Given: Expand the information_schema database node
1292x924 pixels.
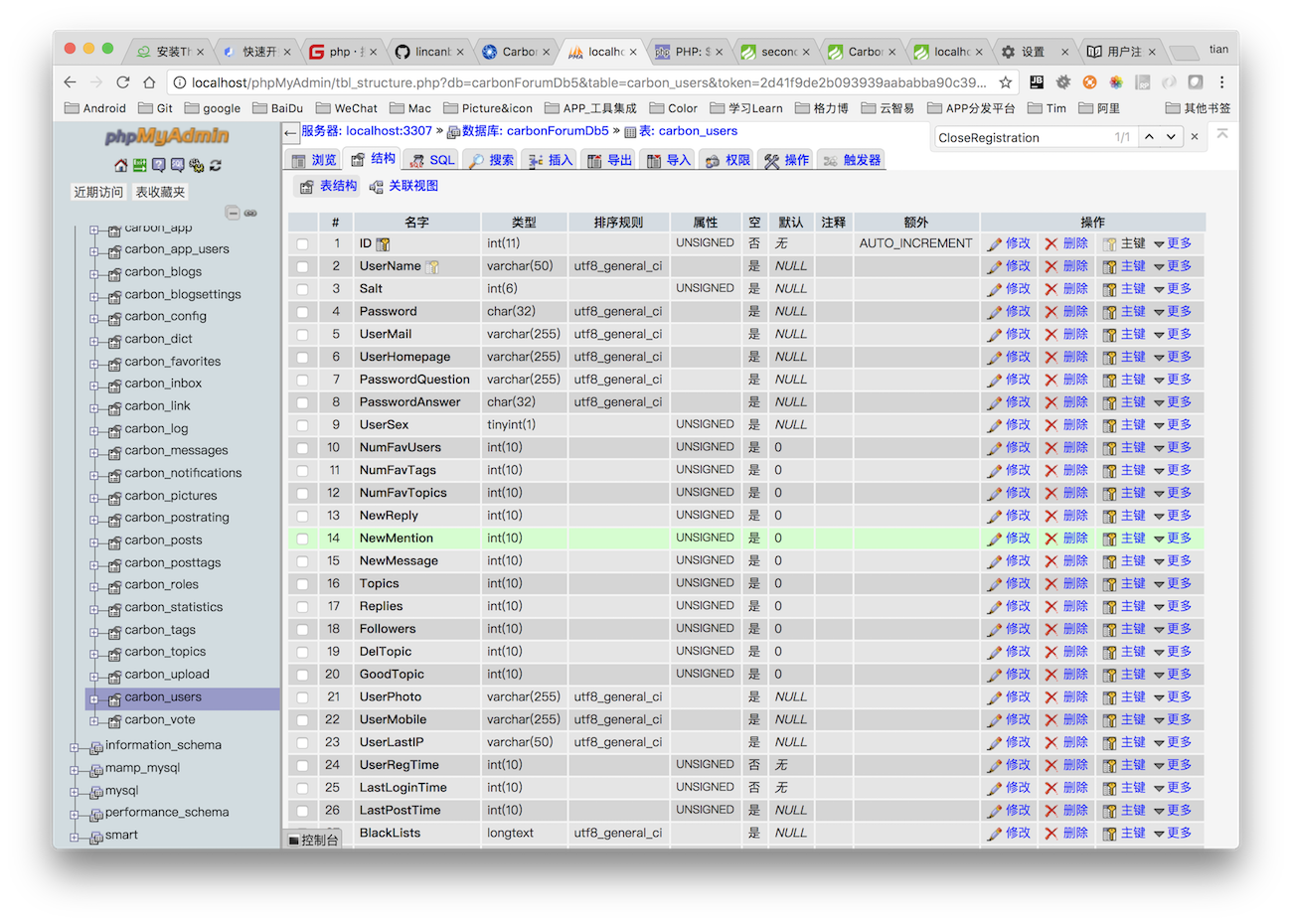Looking at the screenshot, I should pyautogui.click(x=75, y=746).
